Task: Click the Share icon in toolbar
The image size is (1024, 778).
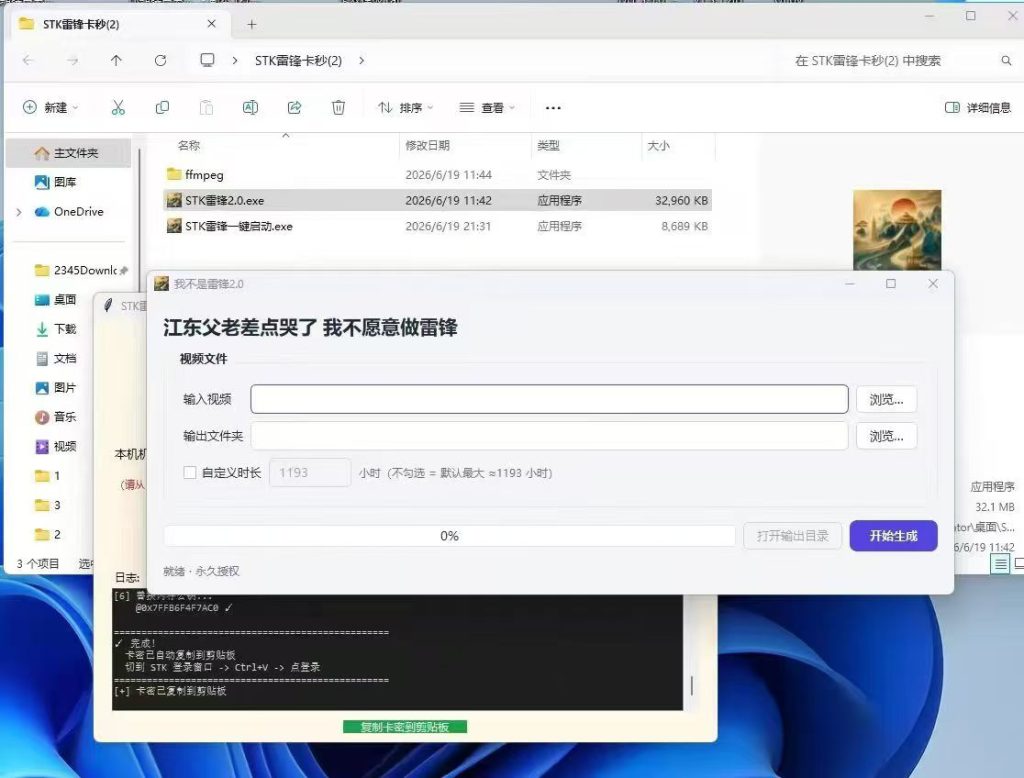Action: 295,107
